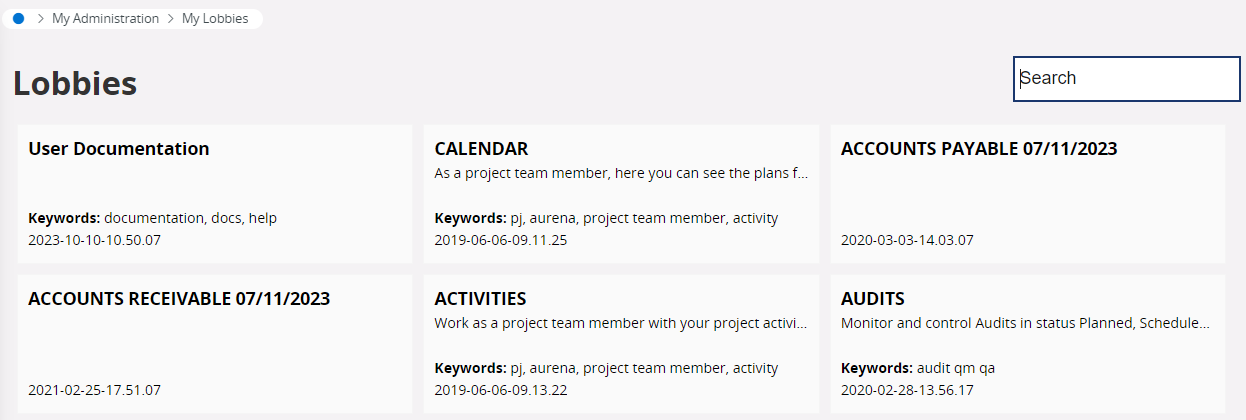
Task: Open ACCOUNTS PAYABLE 07/11/2023 lobby
Action: [979, 149]
